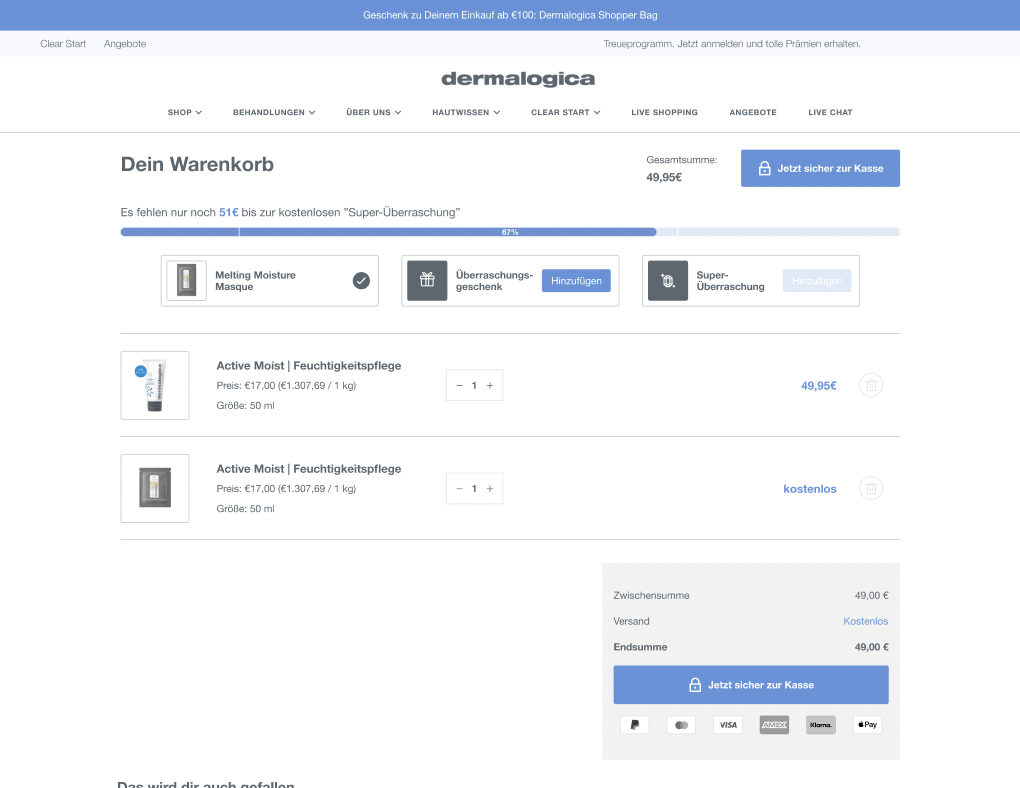Toggle the Melting Moisture Masque checkmark
Viewport: 1020px width, 788px height.
point(361,280)
